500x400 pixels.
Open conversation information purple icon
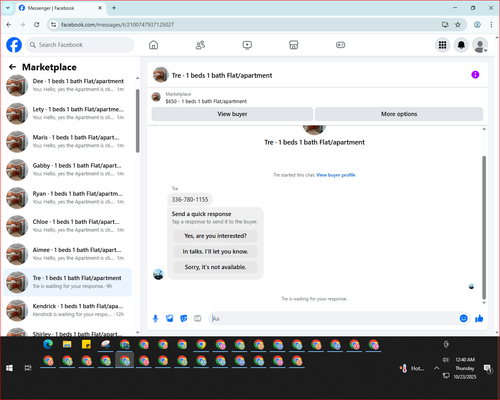(x=475, y=75)
